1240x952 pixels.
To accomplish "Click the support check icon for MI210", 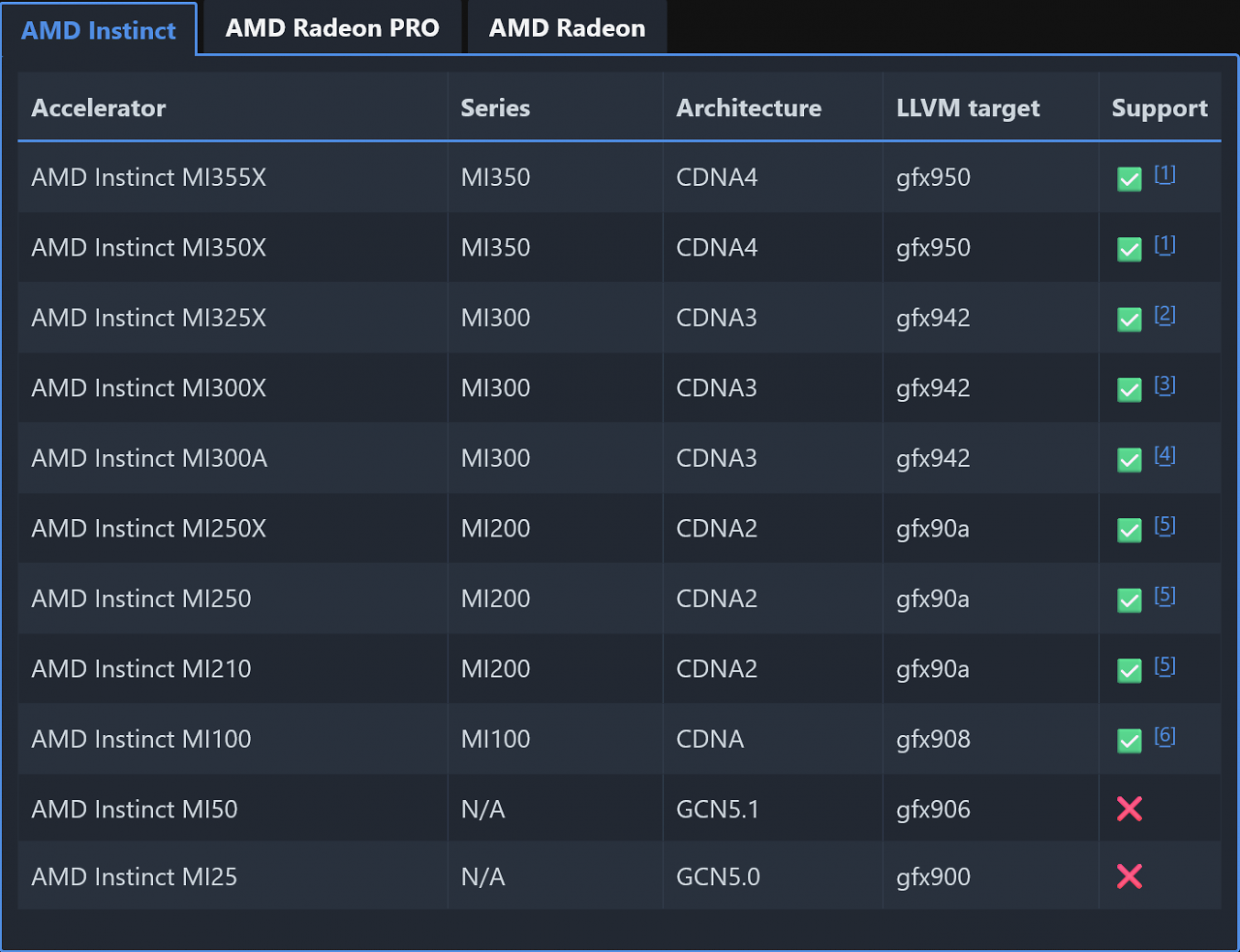I will (x=1129, y=670).
